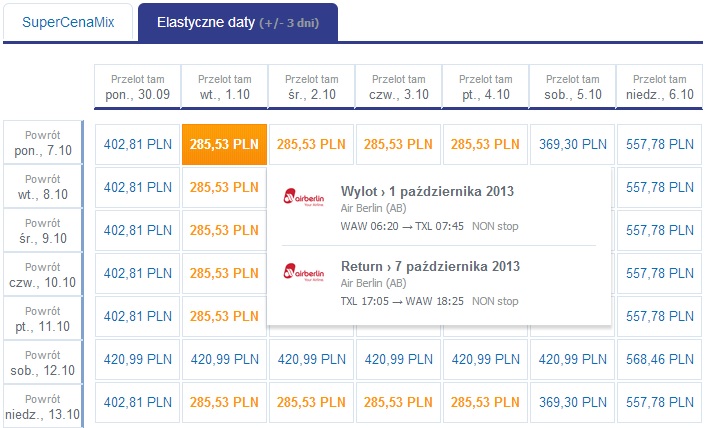This screenshot has width=707, height=428.
Task: Choose 285,53 PLN for 3.10 departure, 7.10 return
Action: point(398,144)
